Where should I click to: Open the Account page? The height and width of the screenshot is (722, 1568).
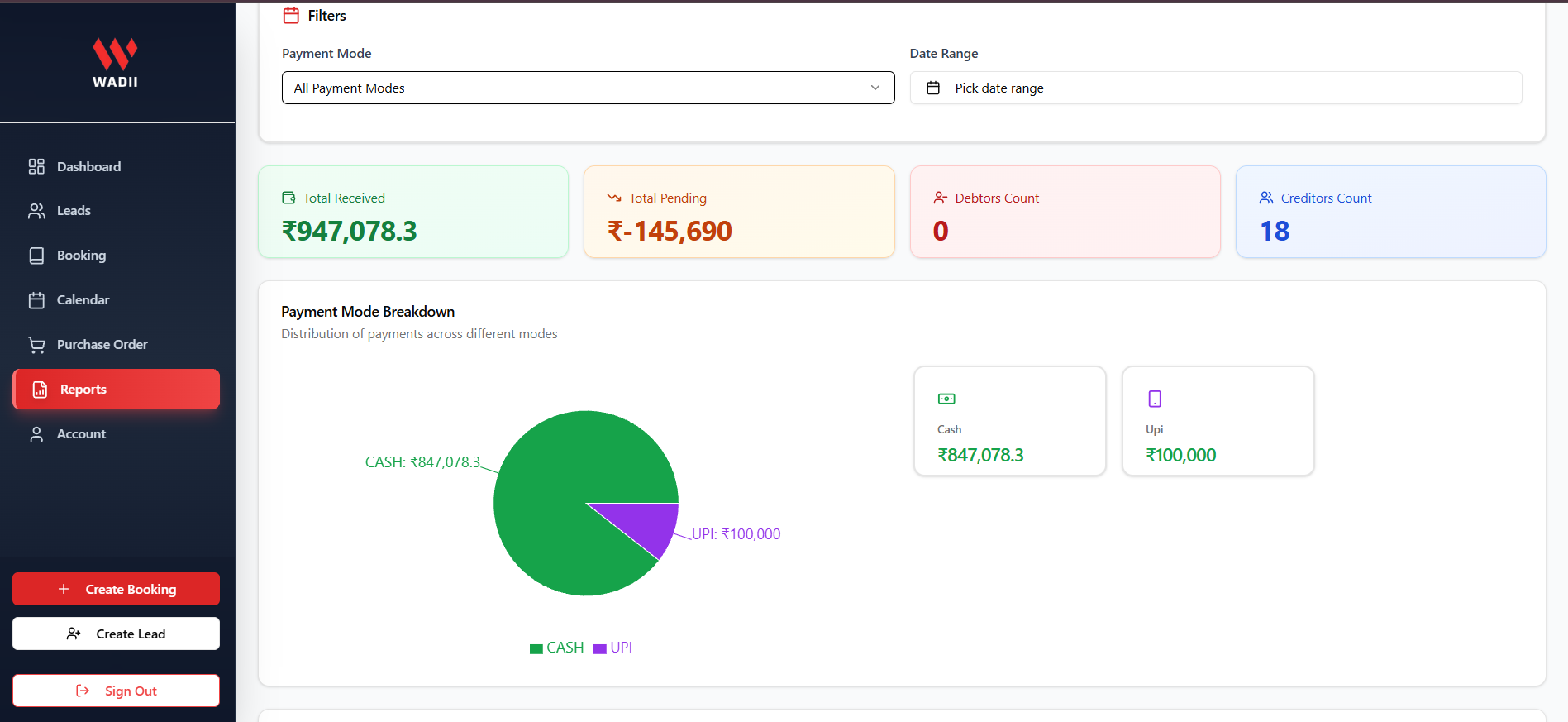[x=116, y=434]
